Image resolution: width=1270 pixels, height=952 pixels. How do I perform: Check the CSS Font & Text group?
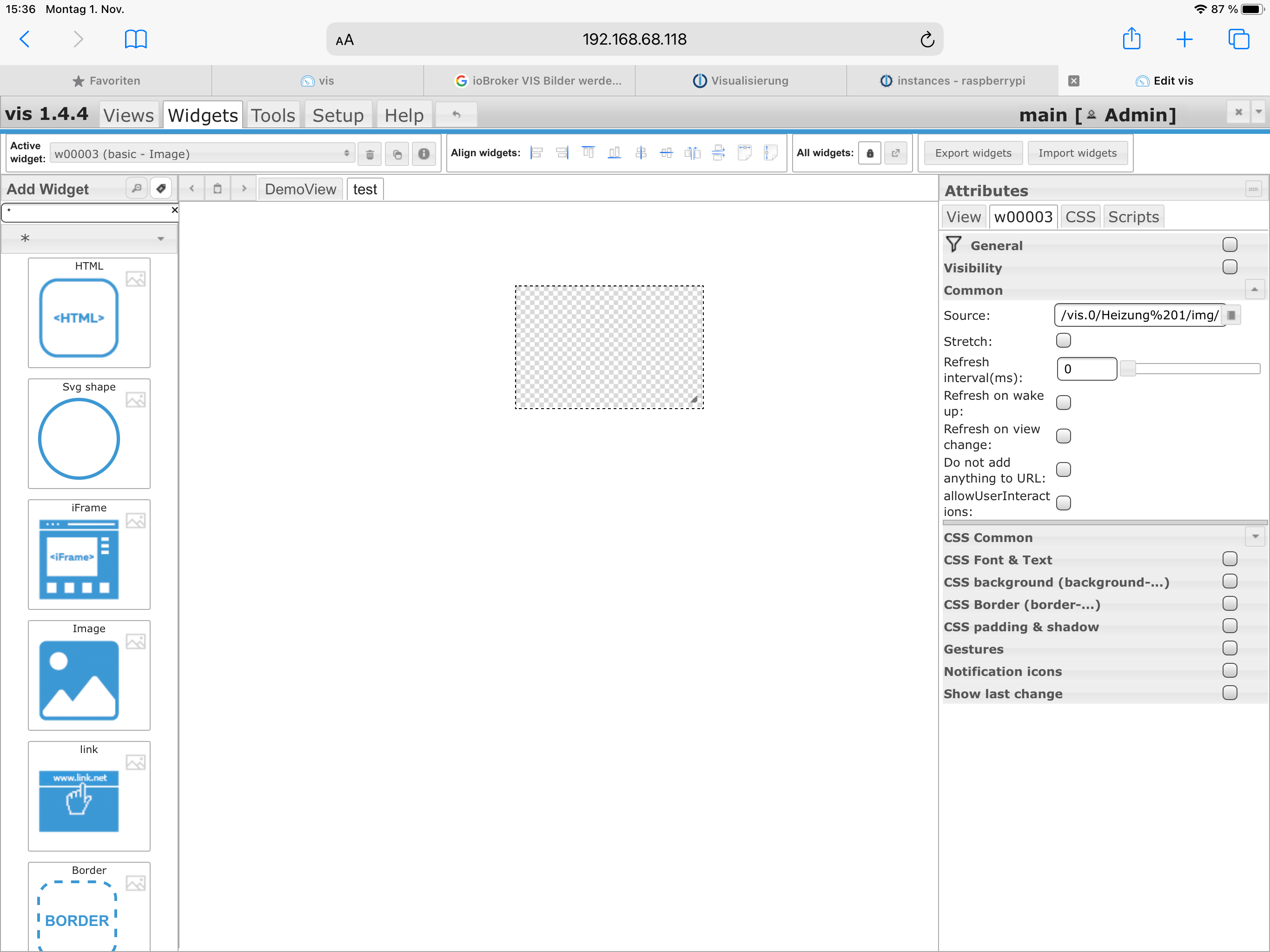(x=1229, y=559)
